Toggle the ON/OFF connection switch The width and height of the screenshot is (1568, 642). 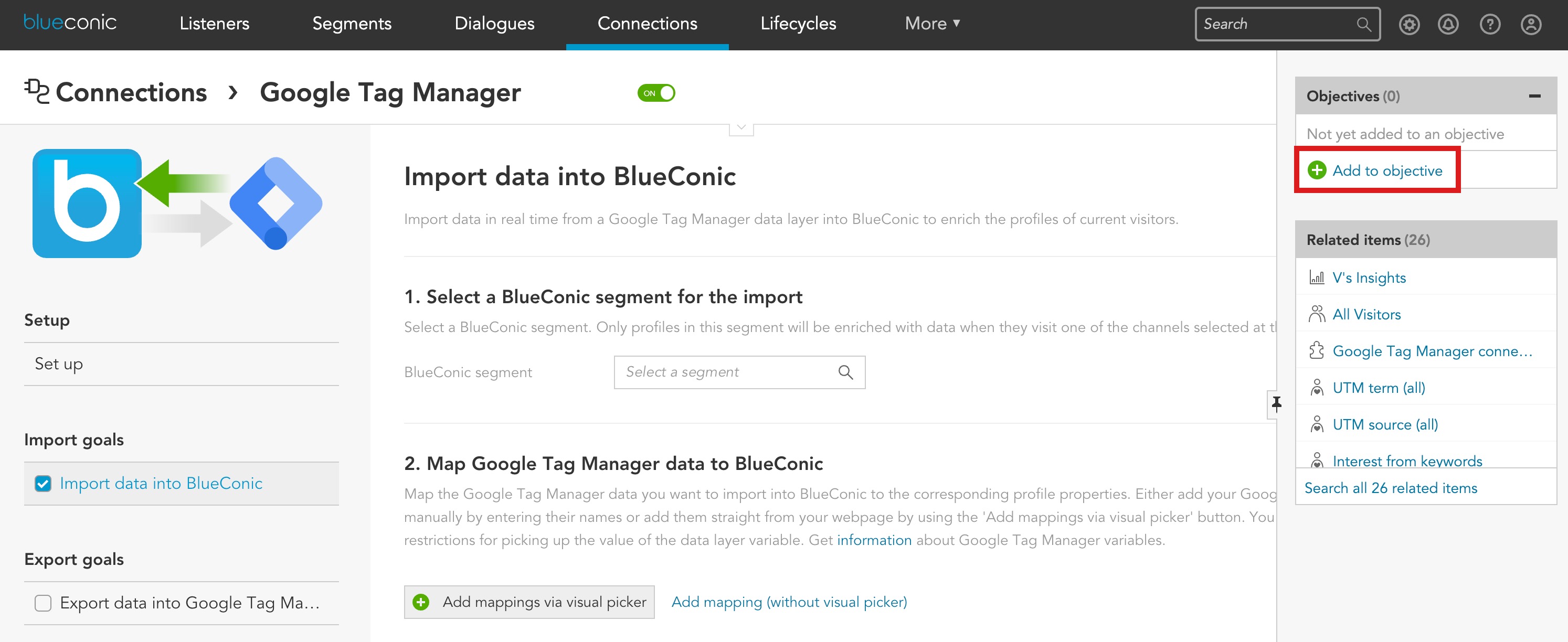[657, 92]
